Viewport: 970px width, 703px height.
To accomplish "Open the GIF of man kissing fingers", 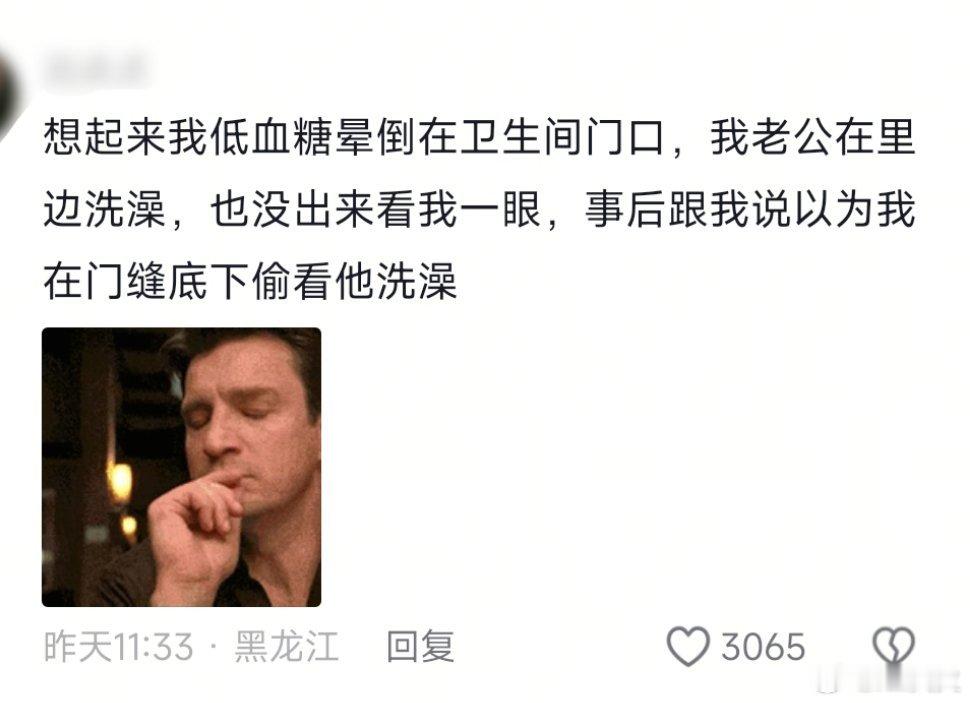I will (x=181, y=467).
